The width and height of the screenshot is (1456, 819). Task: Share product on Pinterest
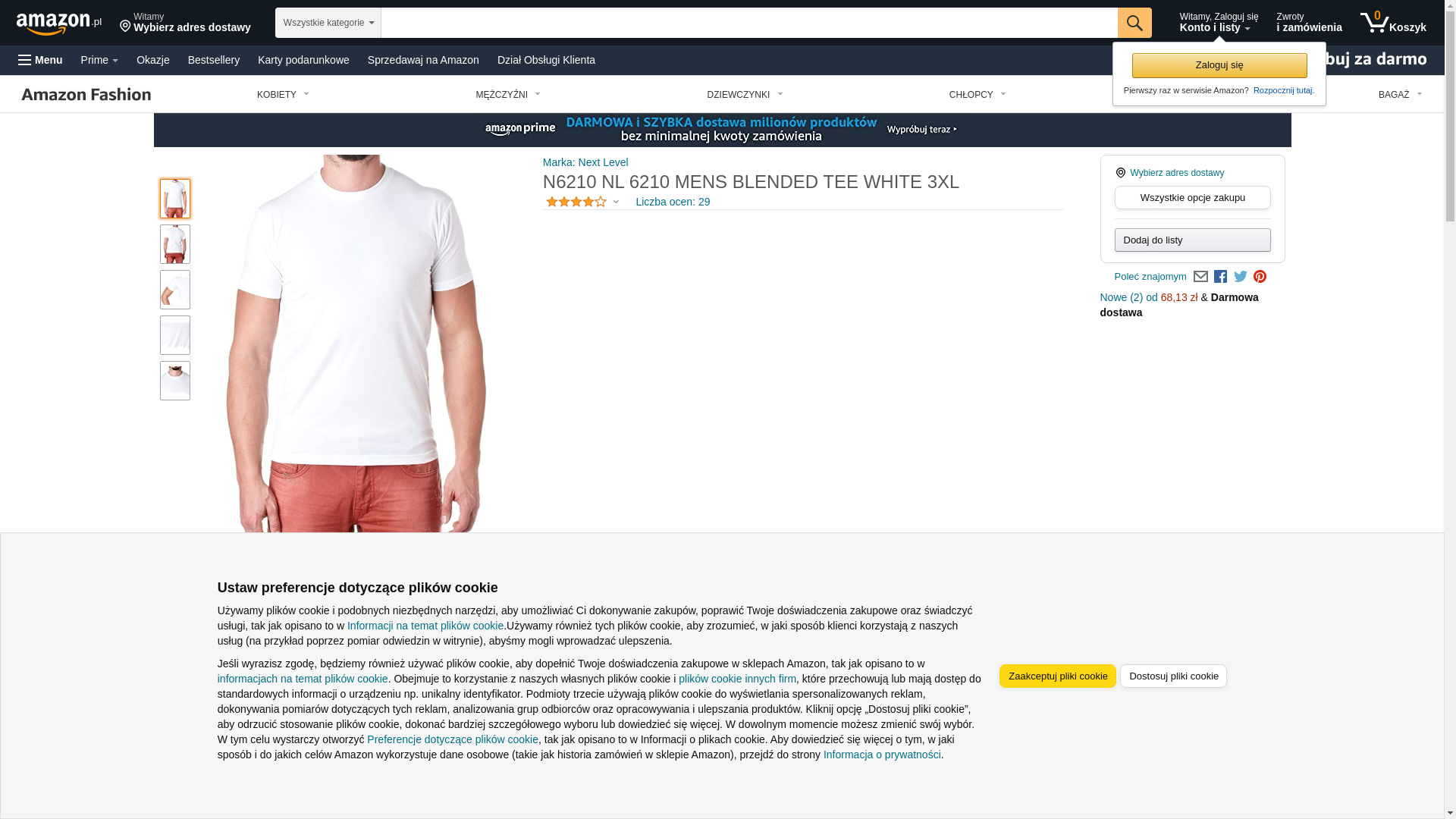1260,277
